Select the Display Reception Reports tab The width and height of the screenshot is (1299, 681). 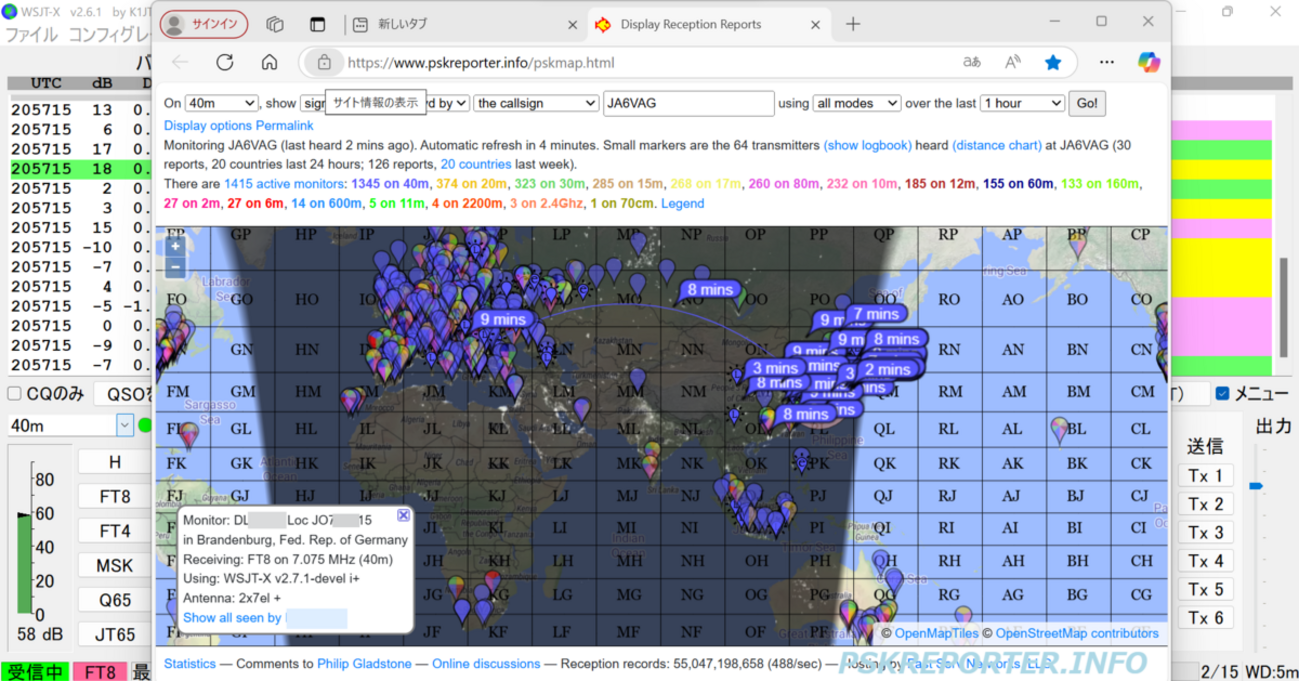coord(708,24)
